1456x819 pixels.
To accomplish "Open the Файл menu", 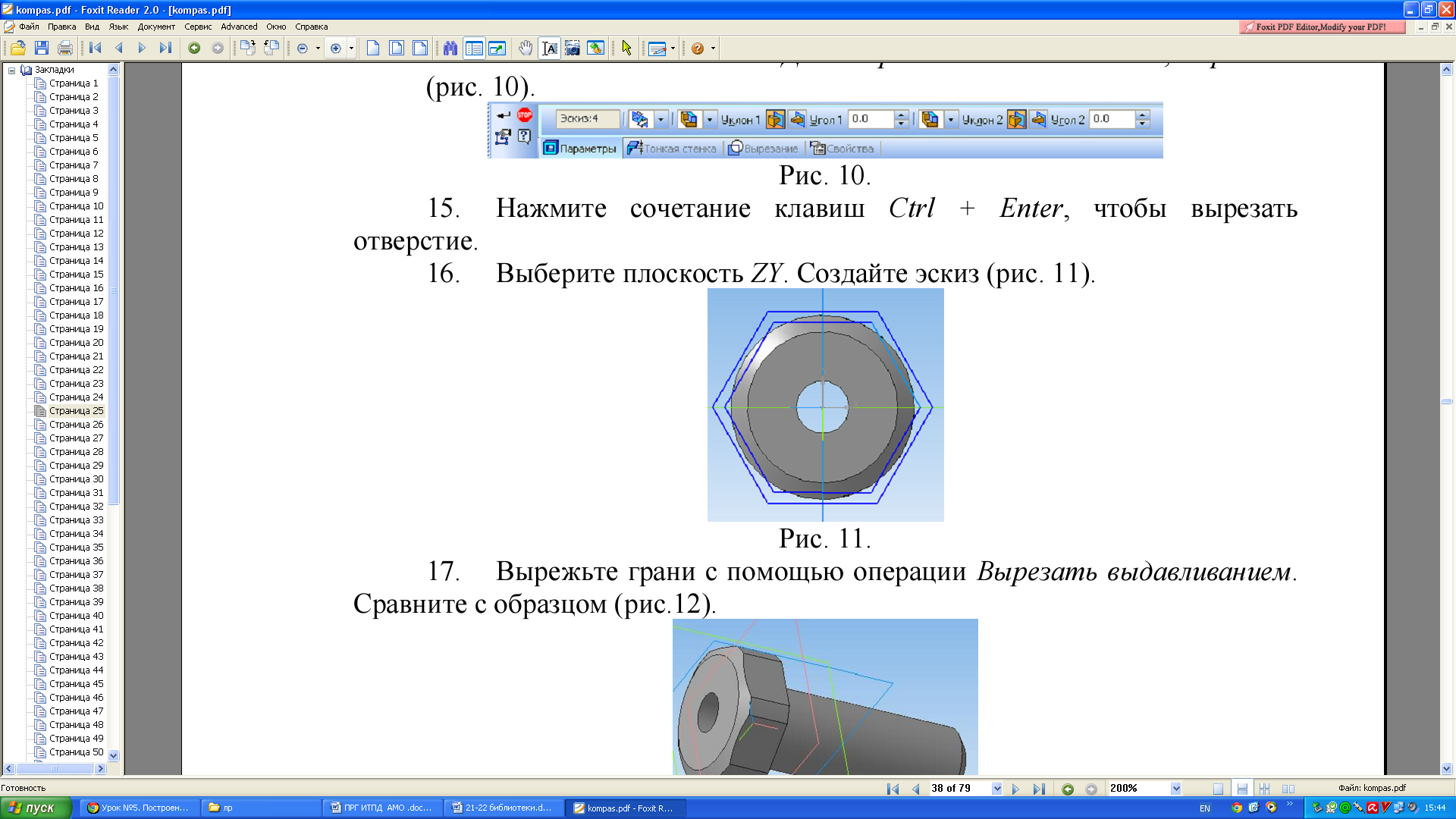I will coord(29,27).
